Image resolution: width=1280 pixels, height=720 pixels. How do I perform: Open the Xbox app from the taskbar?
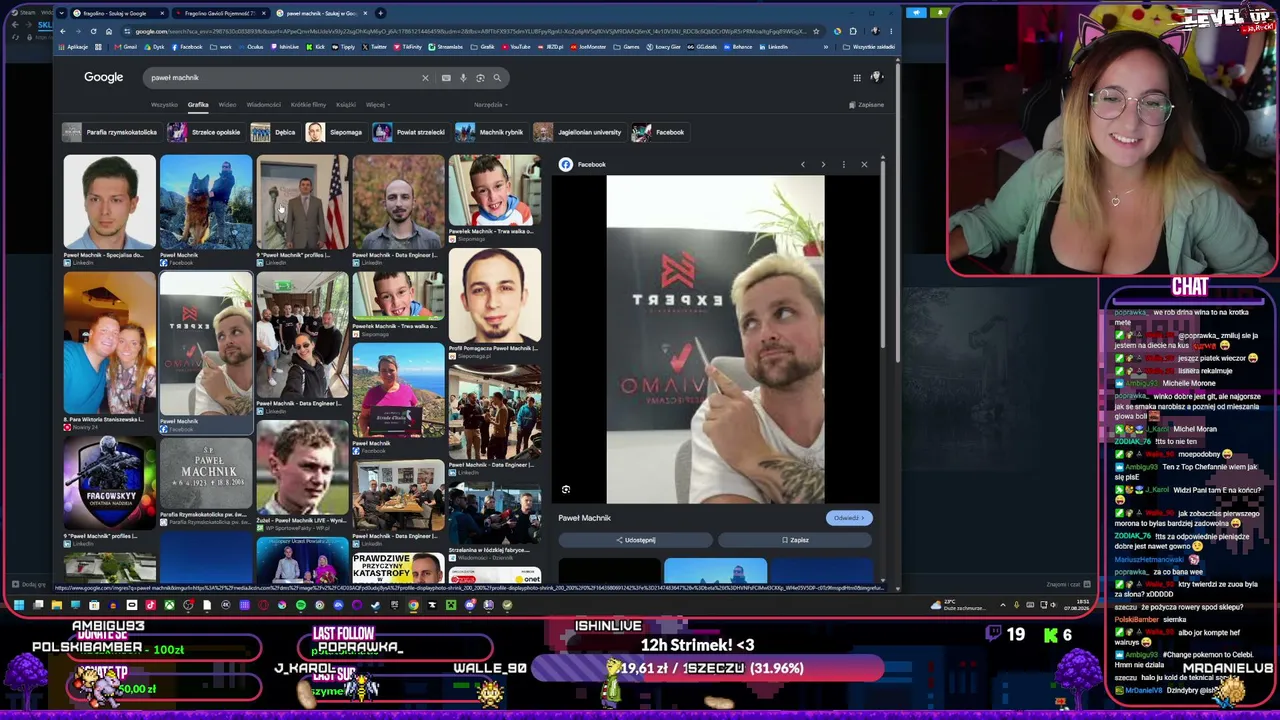170,605
